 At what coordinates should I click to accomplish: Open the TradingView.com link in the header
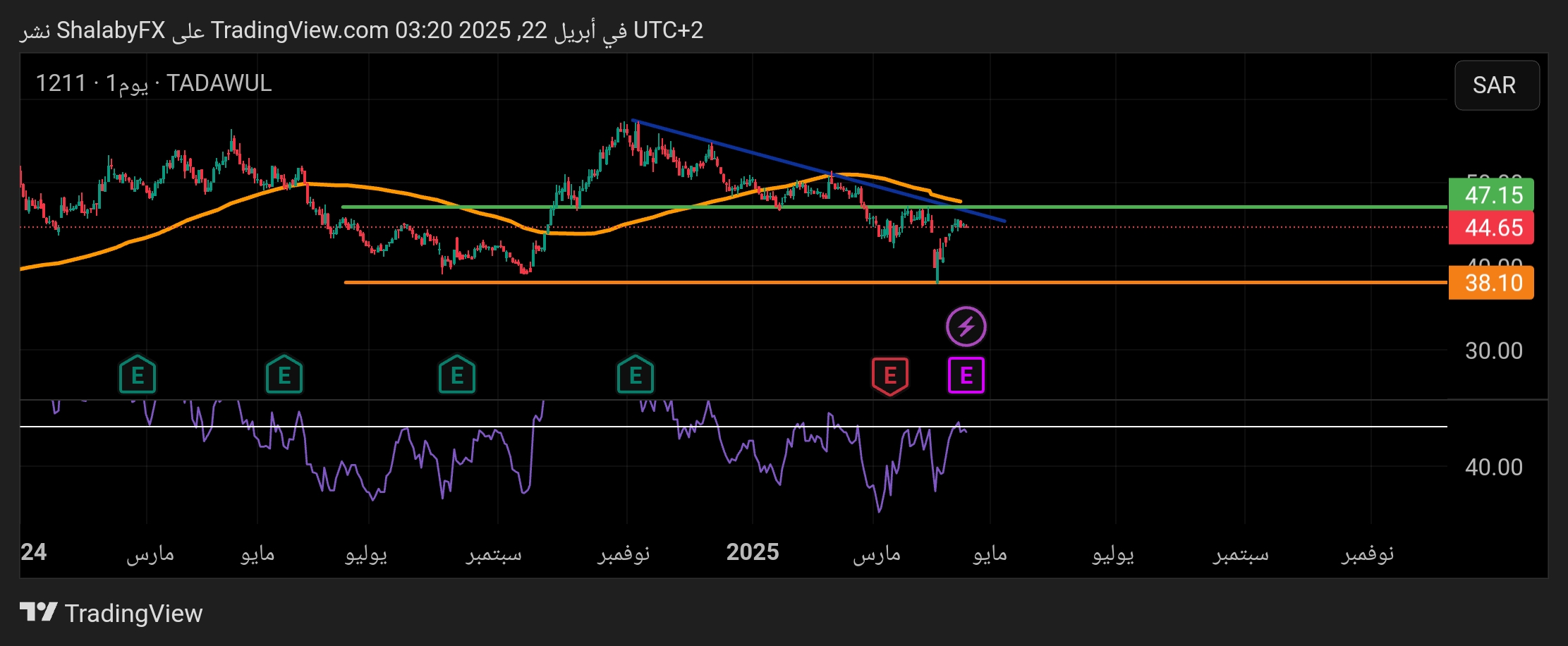[300, 30]
